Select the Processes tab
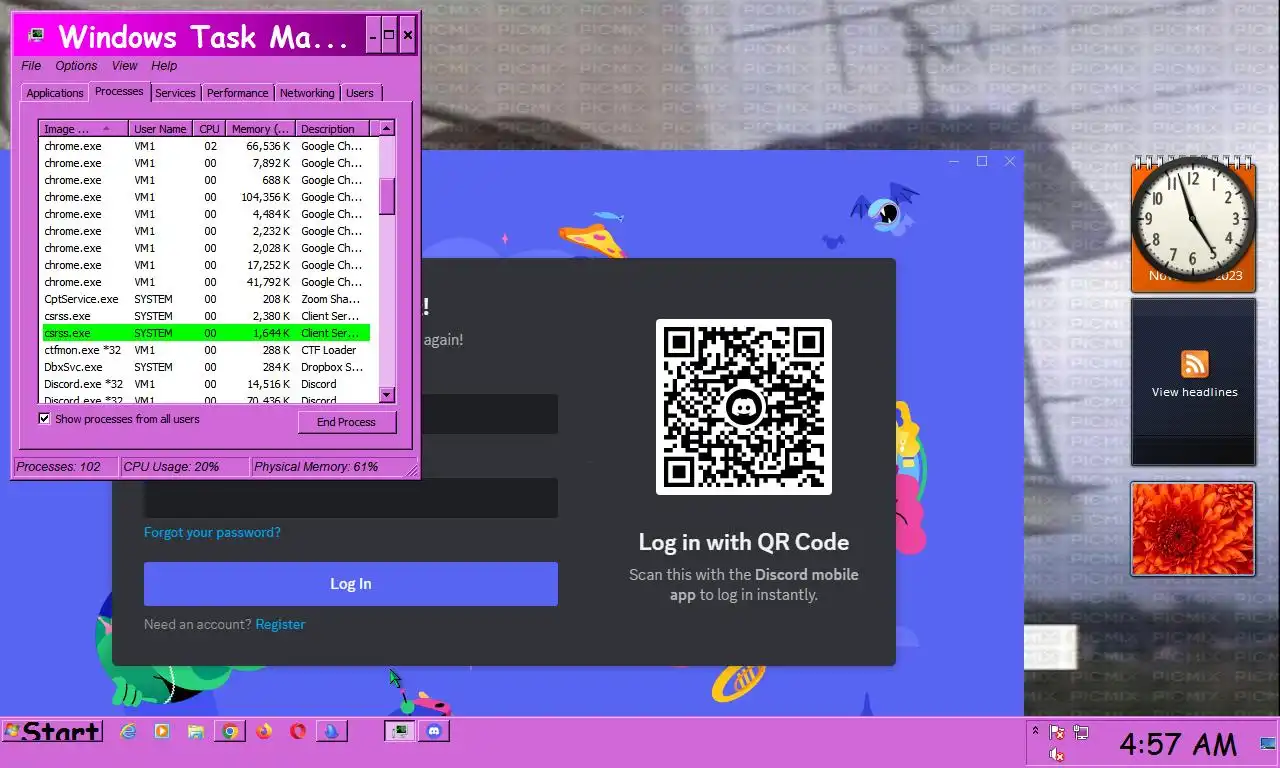The width and height of the screenshot is (1280, 768). point(119,91)
